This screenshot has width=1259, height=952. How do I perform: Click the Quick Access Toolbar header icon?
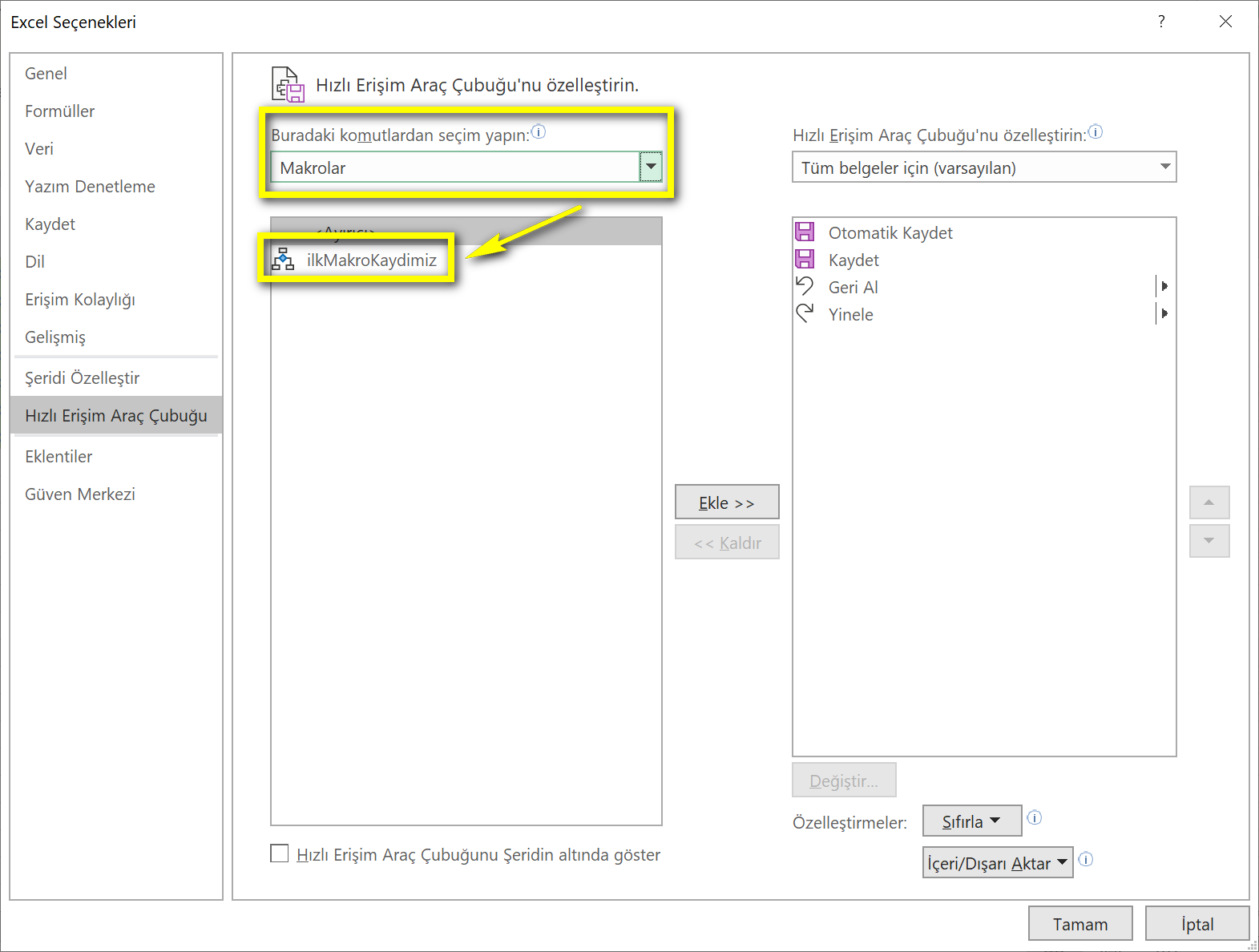coord(288,85)
